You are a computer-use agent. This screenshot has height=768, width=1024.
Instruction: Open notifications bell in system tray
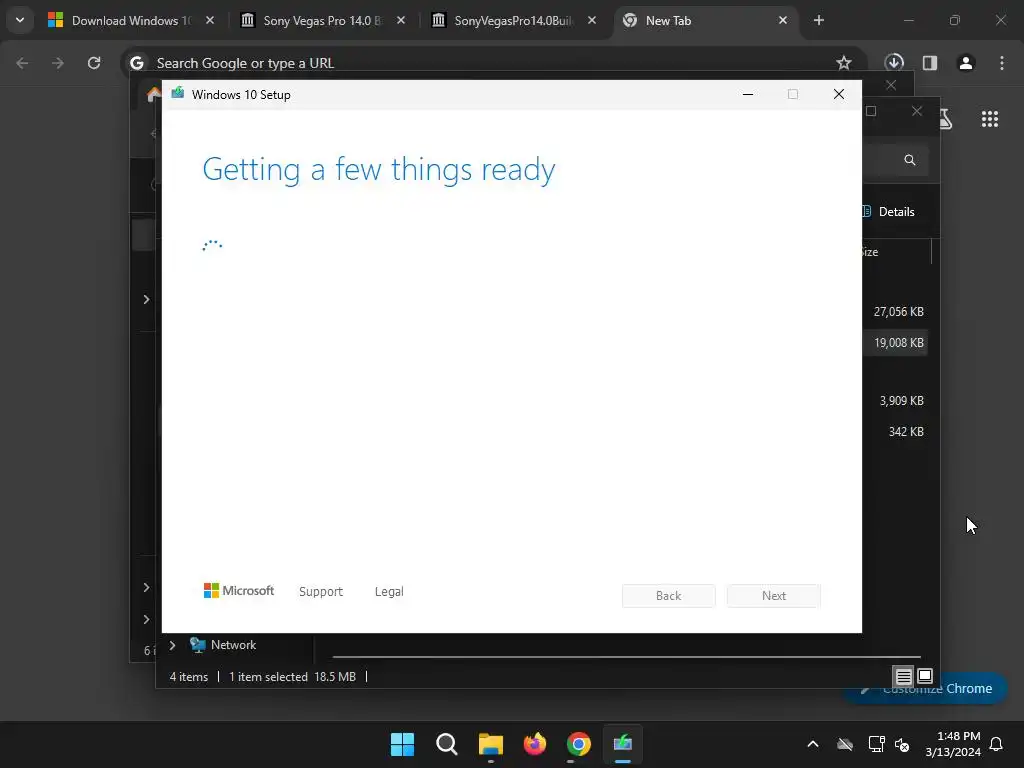coord(996,744)
